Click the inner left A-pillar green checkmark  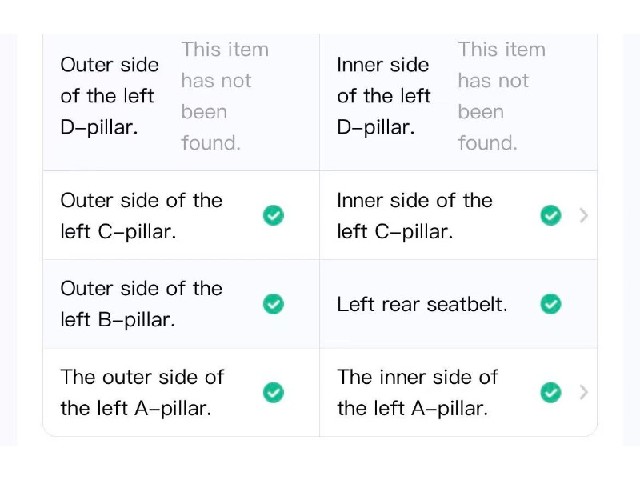click(551, 392)
